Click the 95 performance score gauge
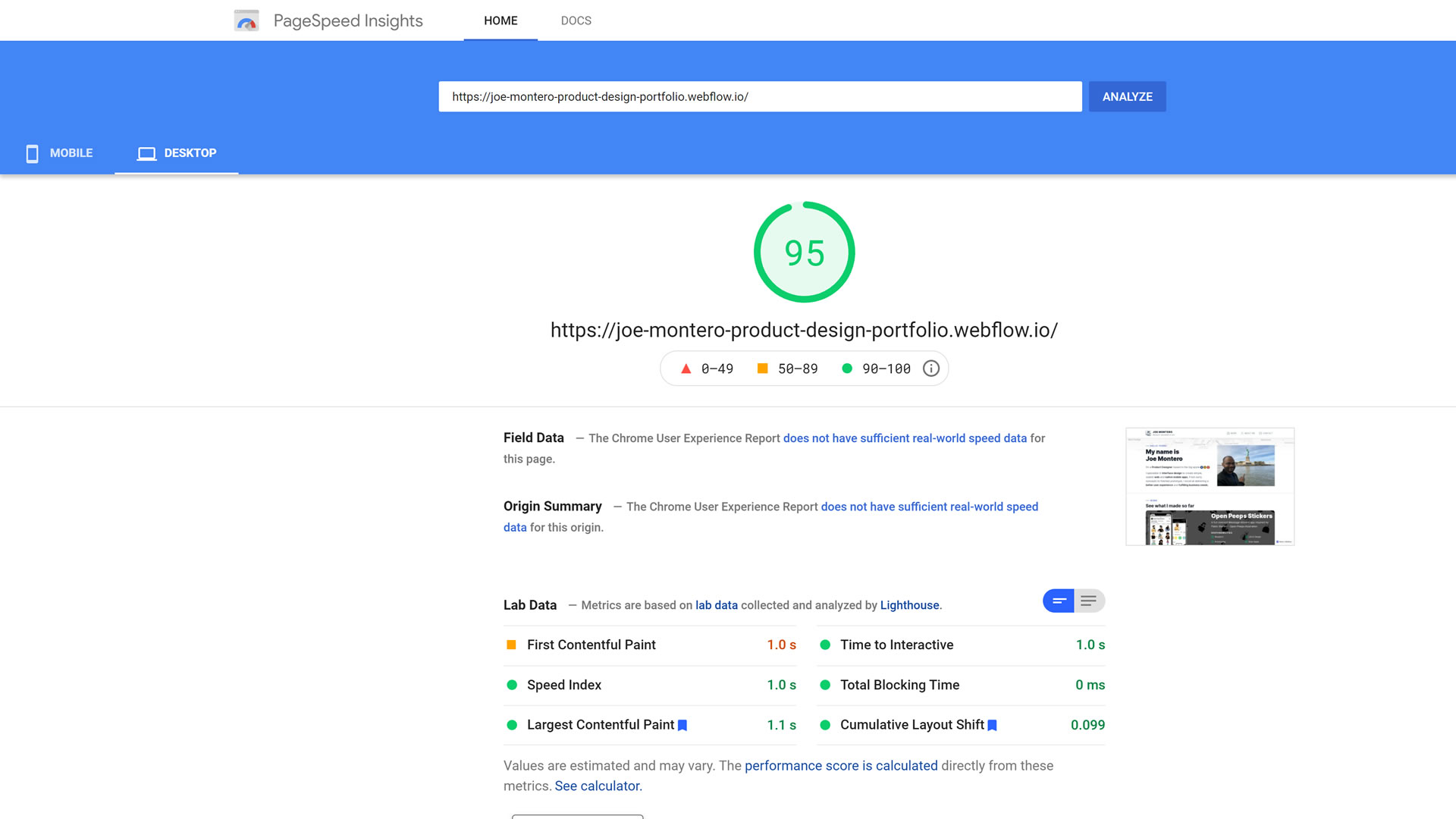1456x819 pixels. (x=805, y=252)
